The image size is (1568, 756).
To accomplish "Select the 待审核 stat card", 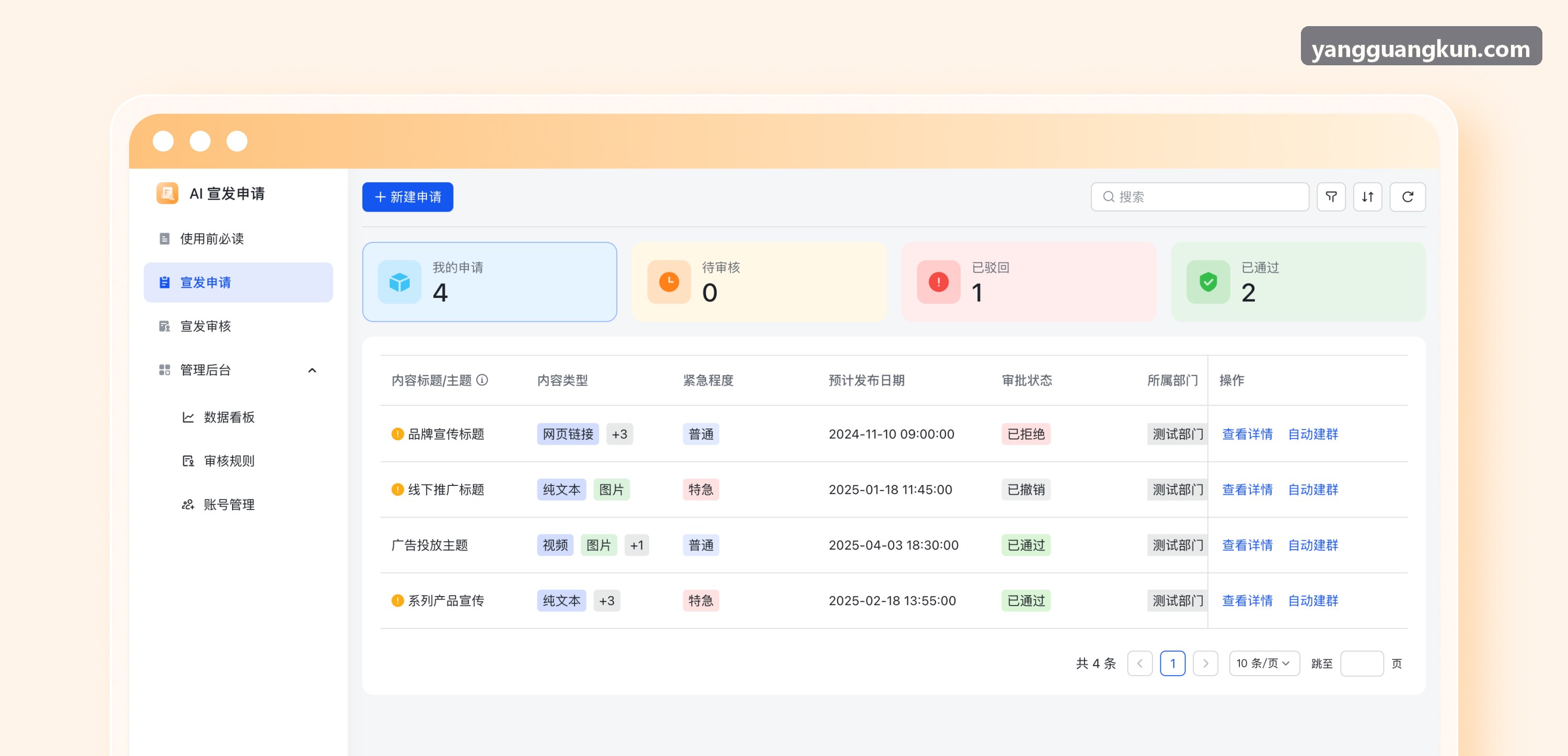I will [x=758, y=282].
